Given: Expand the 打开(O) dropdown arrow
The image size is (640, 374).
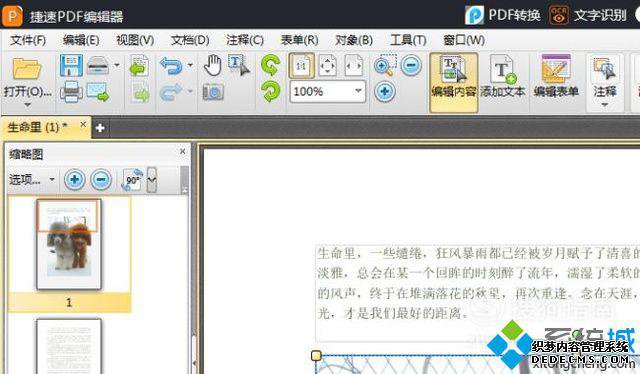Looking at the screenshot, I should pyautogui.click(x=27, y=105).
